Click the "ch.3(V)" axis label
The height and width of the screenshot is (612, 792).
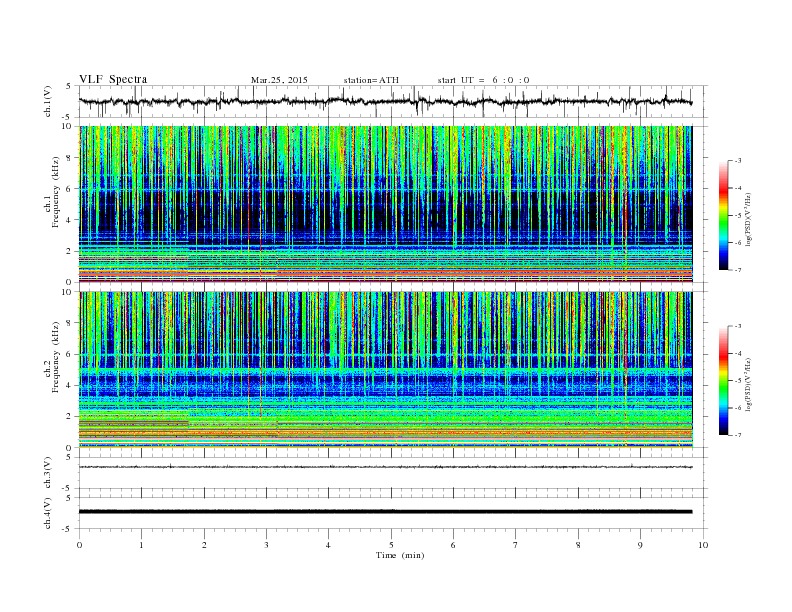pos(48,473)
